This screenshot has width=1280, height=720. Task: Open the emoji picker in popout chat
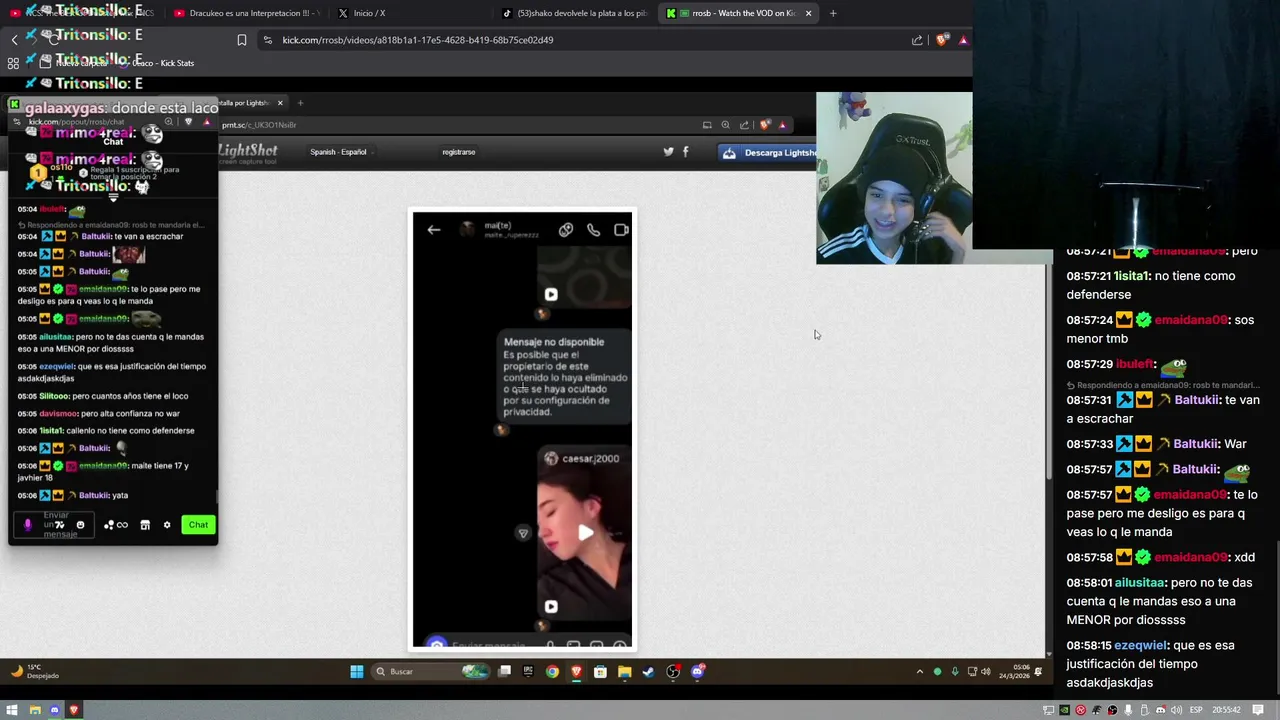[81, 525]
